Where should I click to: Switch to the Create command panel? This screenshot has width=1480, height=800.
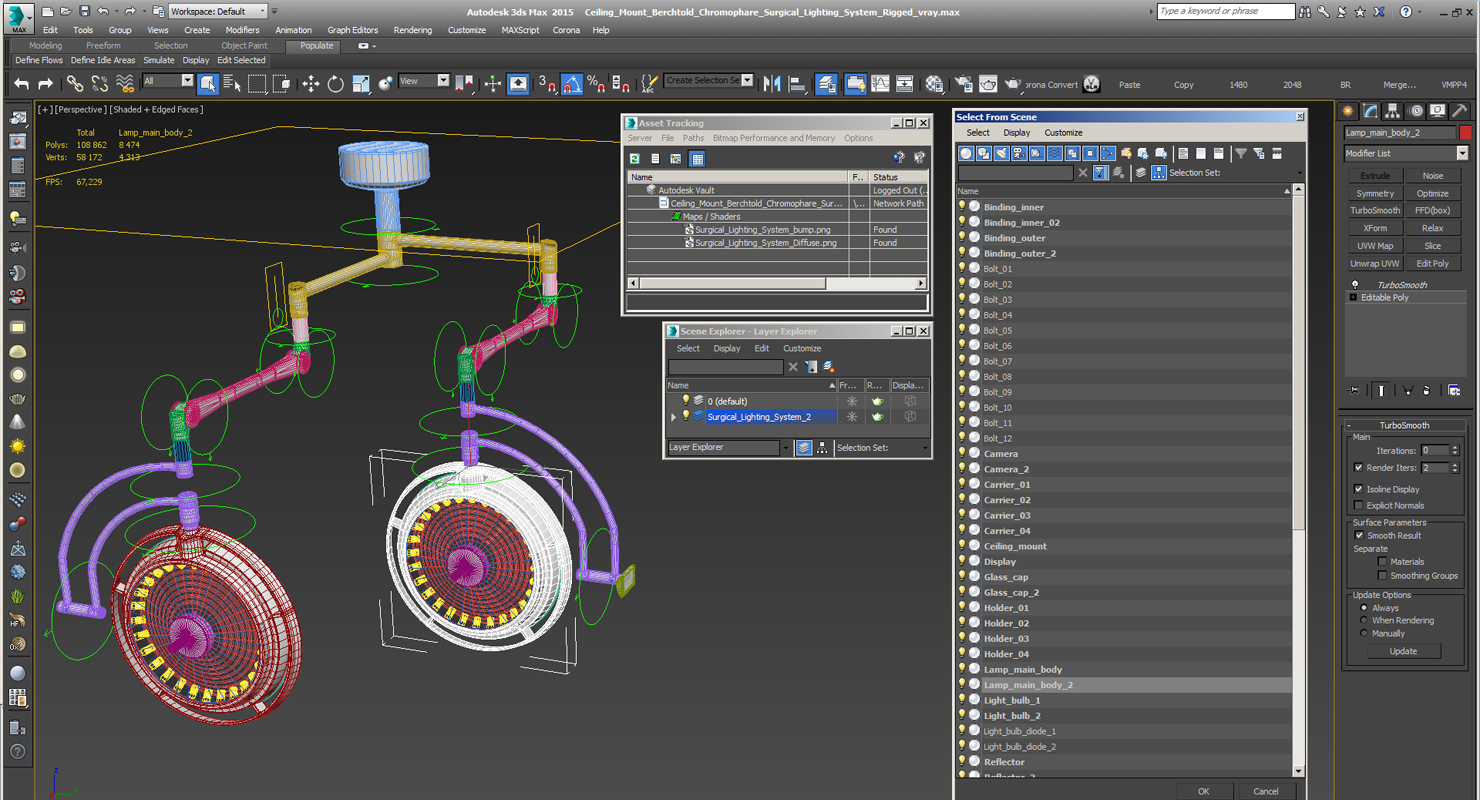click(x=1349, y=111)
